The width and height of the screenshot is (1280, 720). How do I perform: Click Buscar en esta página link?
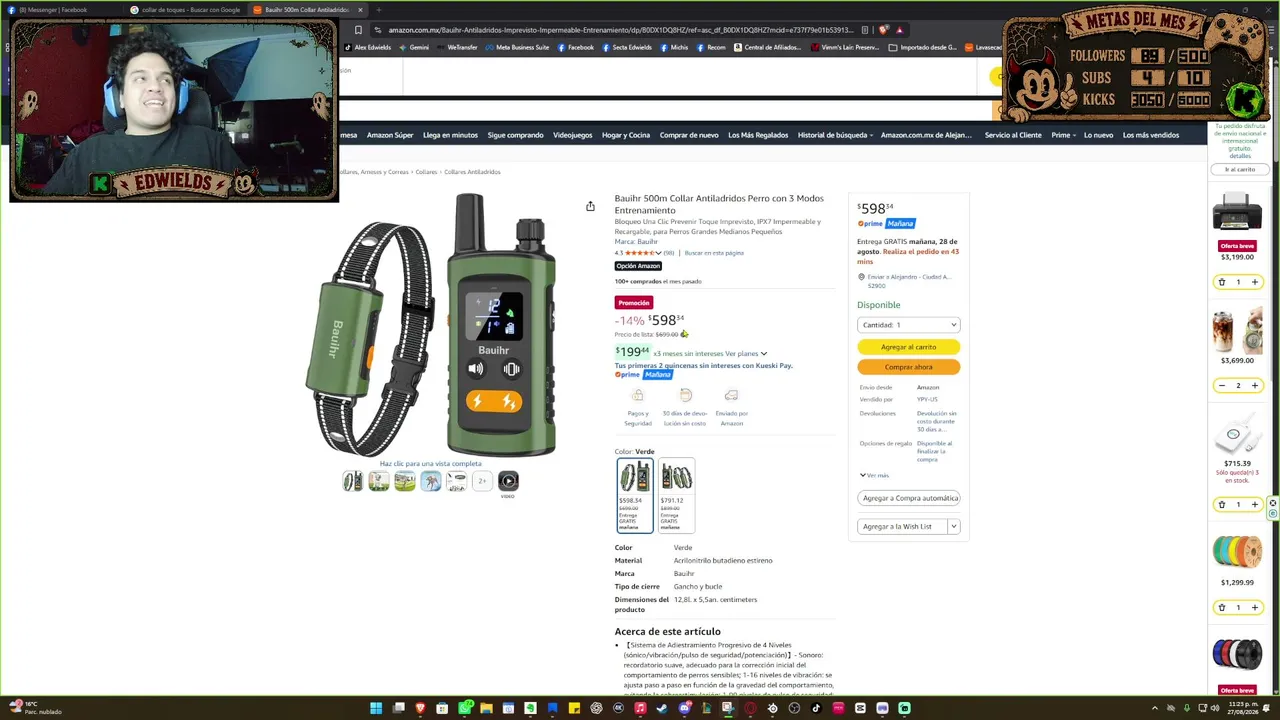[x=714, y=253]
